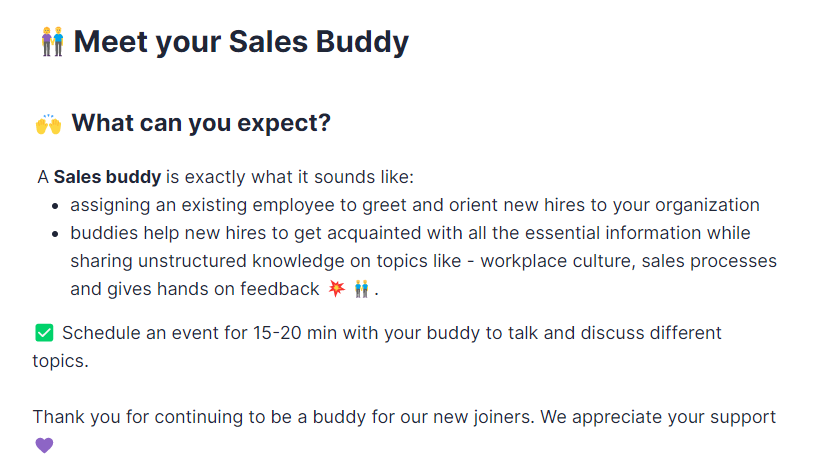Click 'Schedule an event for 15-20 min' text

pyautogui.click(x=200, y=333)
